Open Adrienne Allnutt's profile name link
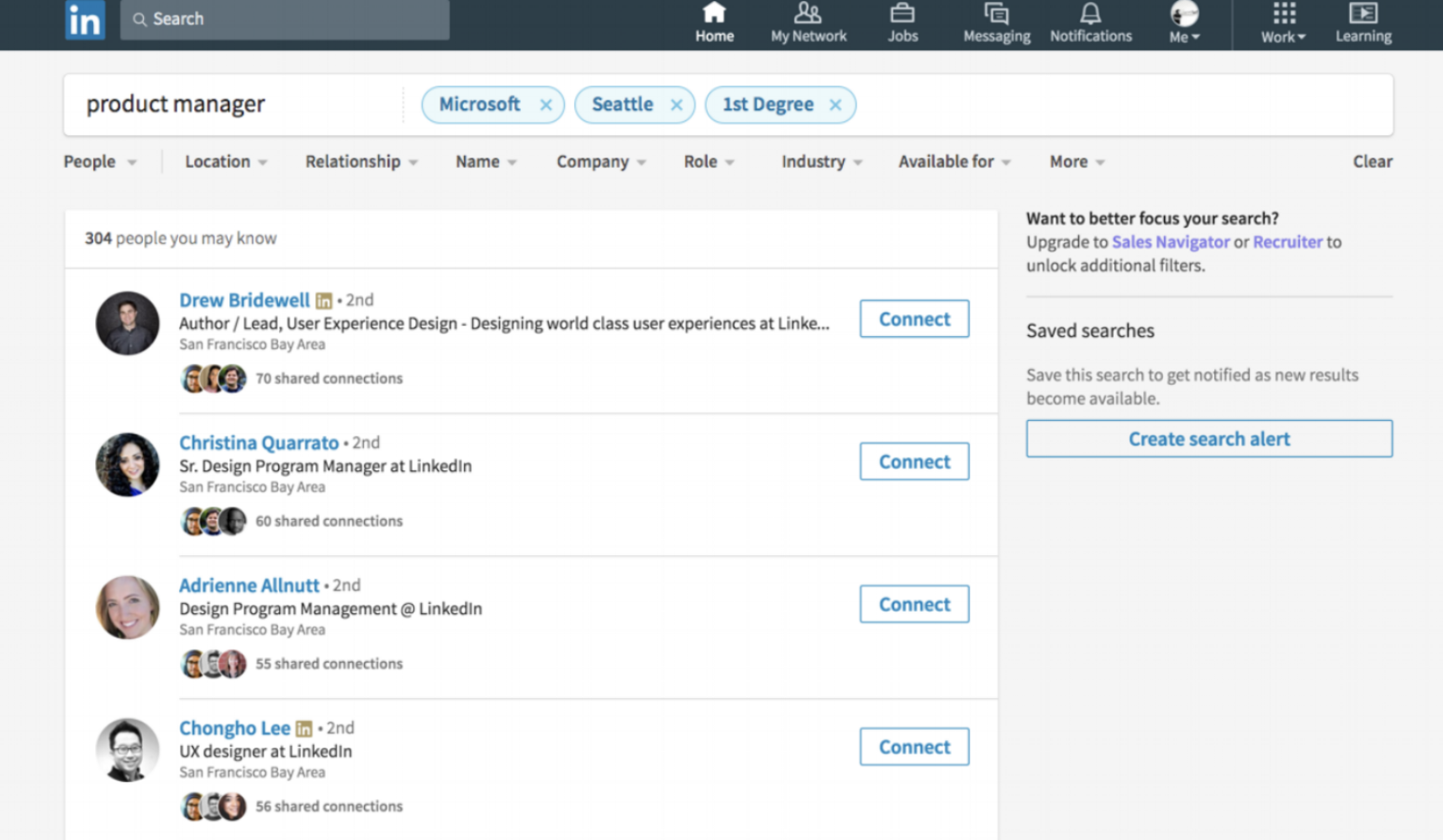The image size is (1443, 840). 250,585
